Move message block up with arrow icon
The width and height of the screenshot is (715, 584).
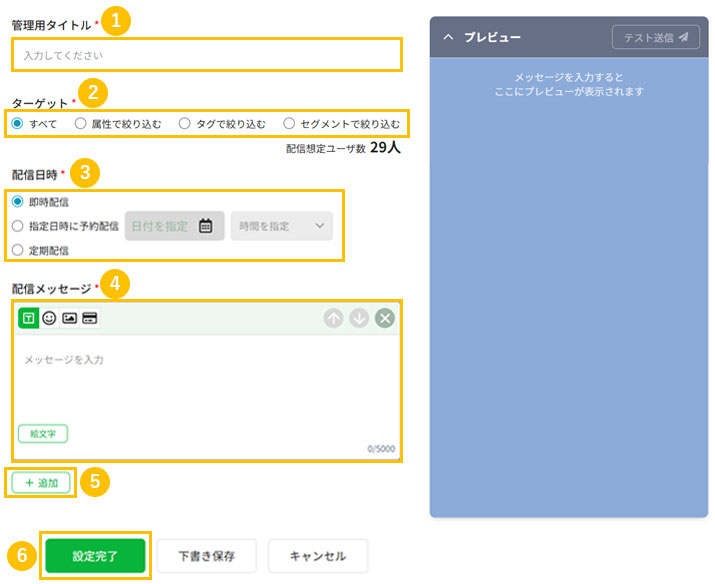click(x=333, y=318)
